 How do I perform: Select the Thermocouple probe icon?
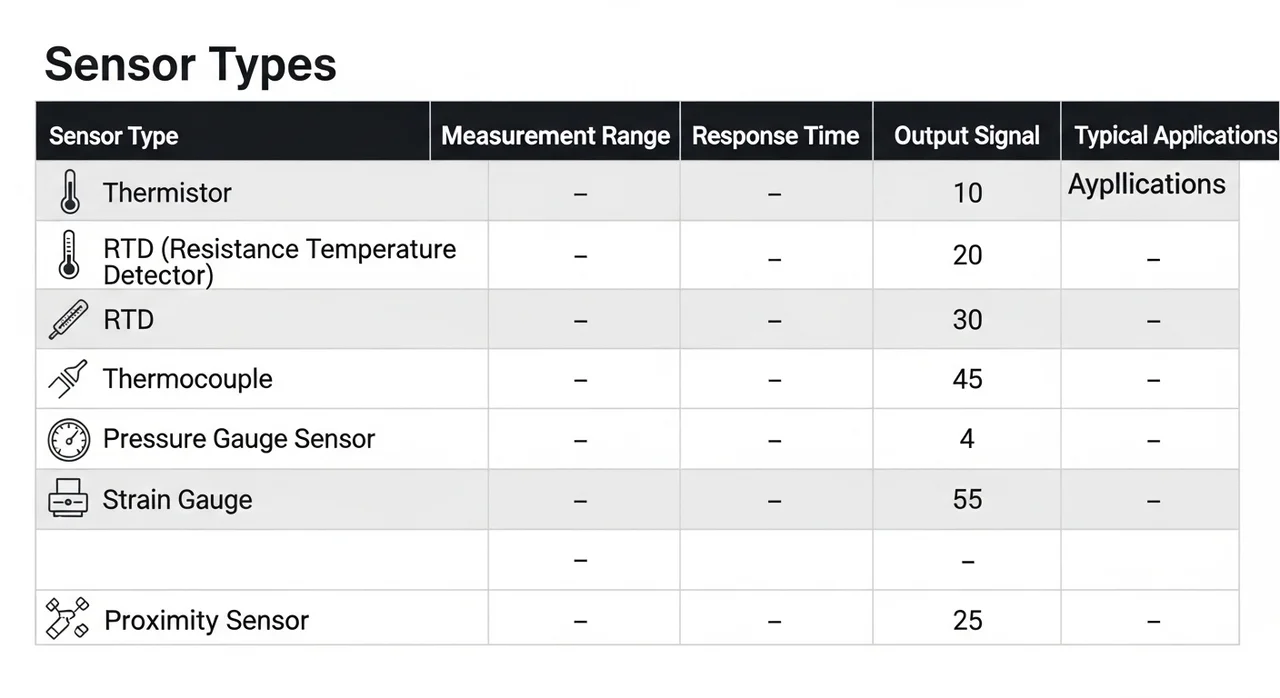click(68, 379)
